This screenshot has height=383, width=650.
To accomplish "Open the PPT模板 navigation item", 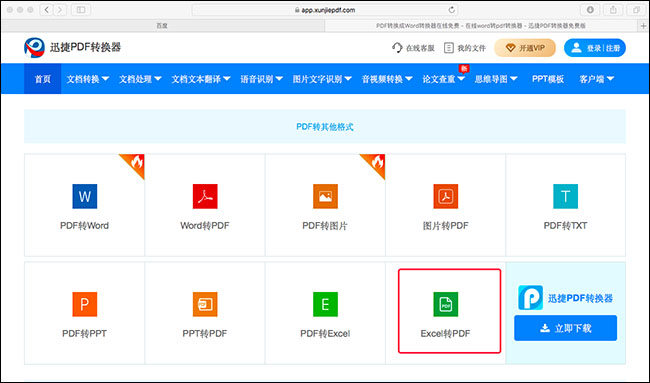I will click(x=548, y=79).
